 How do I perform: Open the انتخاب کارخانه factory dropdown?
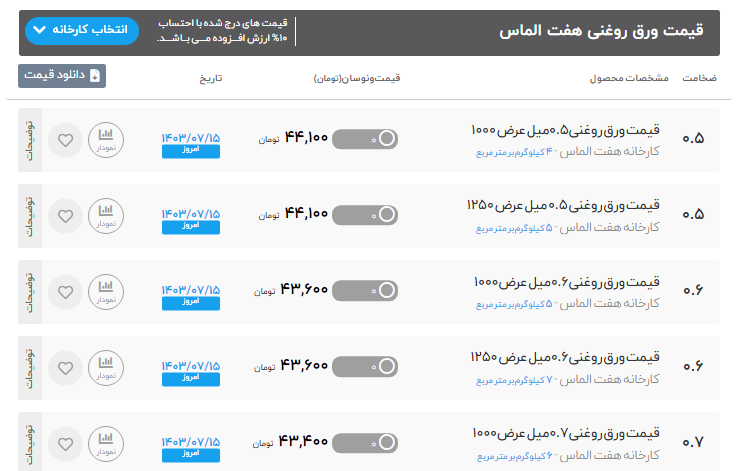coord(81,30)
